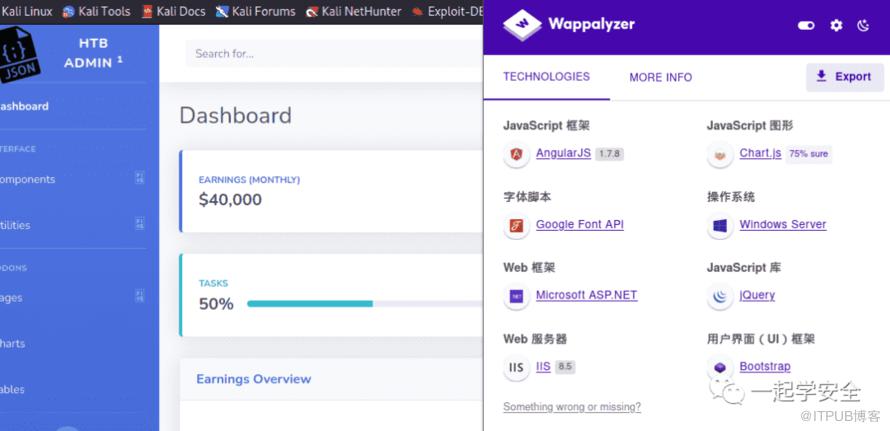Open the Google Font API link
This screenshot has height=431, width=890.
click(x=580, y=224)
